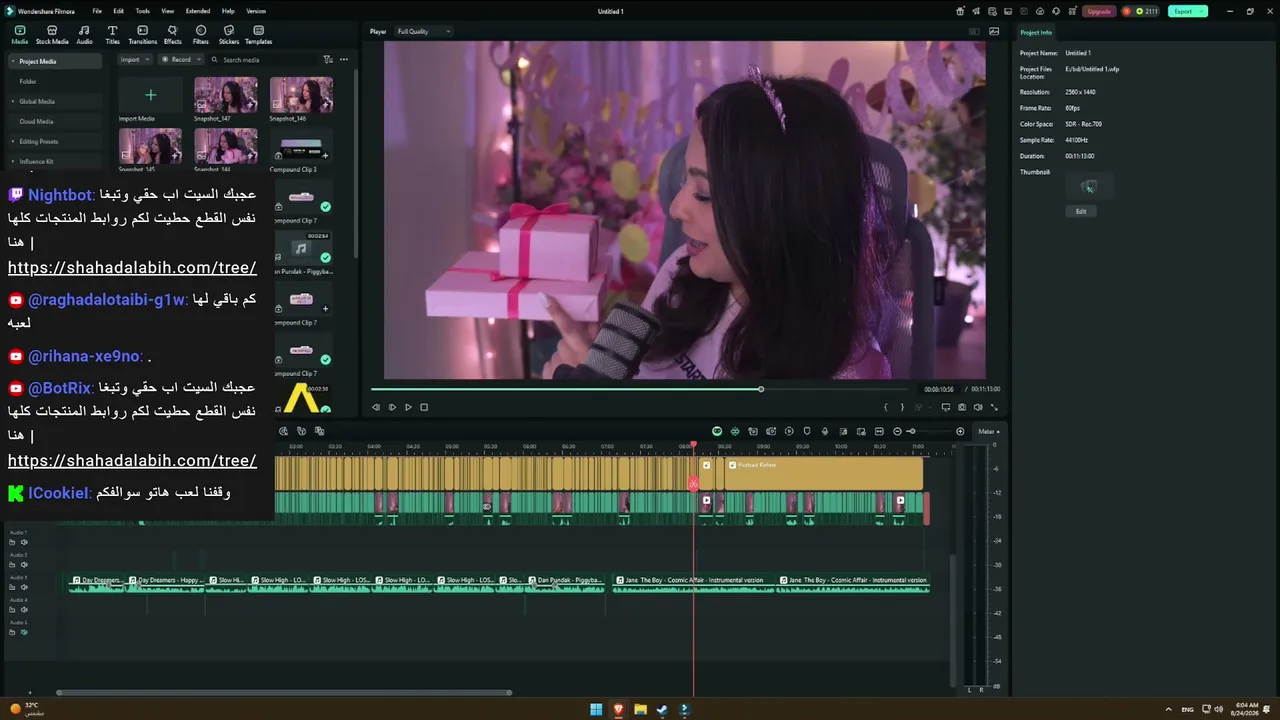The image size is (1280, 720).
Task: Expand the Editing Presets section
Action: [13, 141]
